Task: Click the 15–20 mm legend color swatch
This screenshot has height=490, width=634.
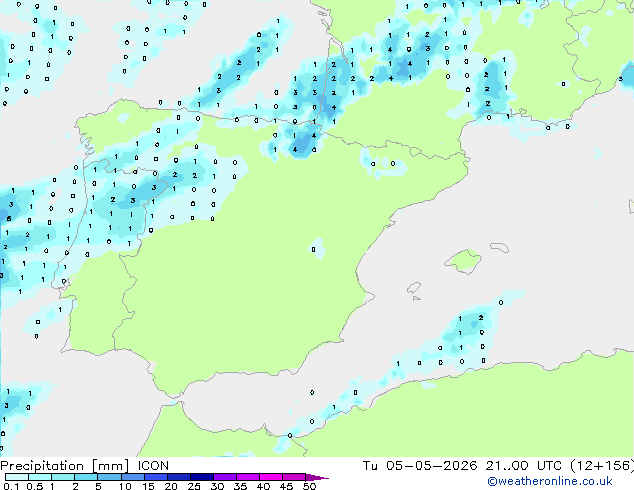Action: (x=155, y=477)
